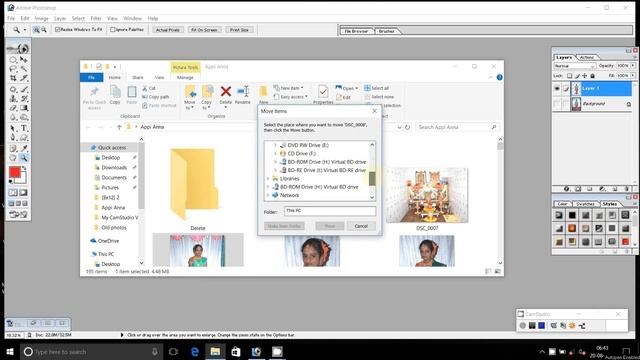Viewport: 640px width, 360px height.
Task: Select the Crop tool
Action: (x=13, y=78)
